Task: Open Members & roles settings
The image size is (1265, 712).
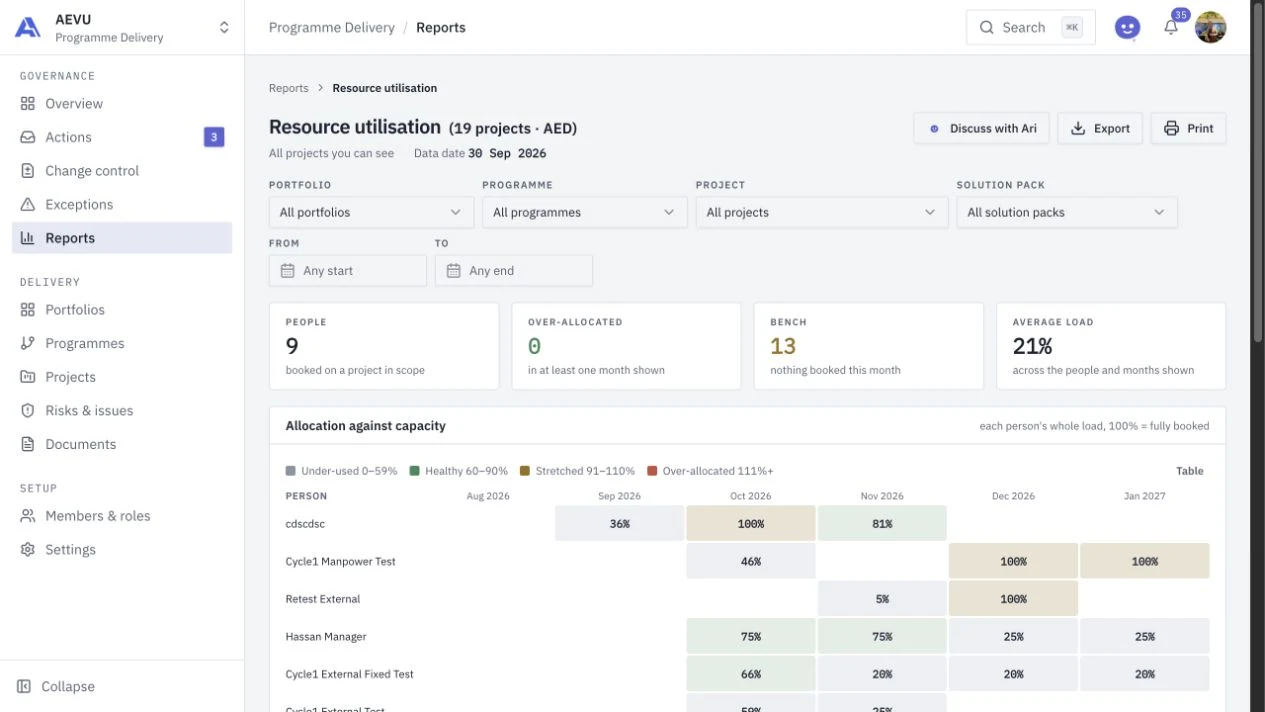Action: (122, 516)
